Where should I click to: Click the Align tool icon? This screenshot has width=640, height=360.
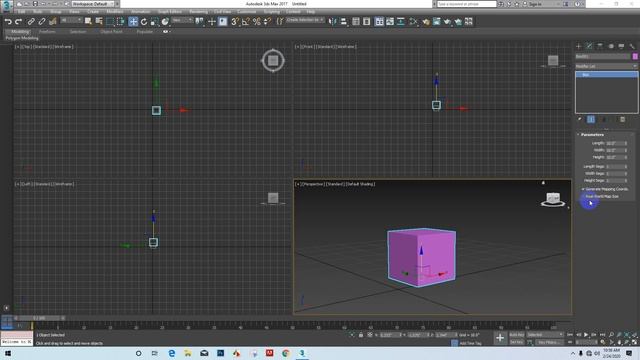pyautogui.click(x=344, y=22)
